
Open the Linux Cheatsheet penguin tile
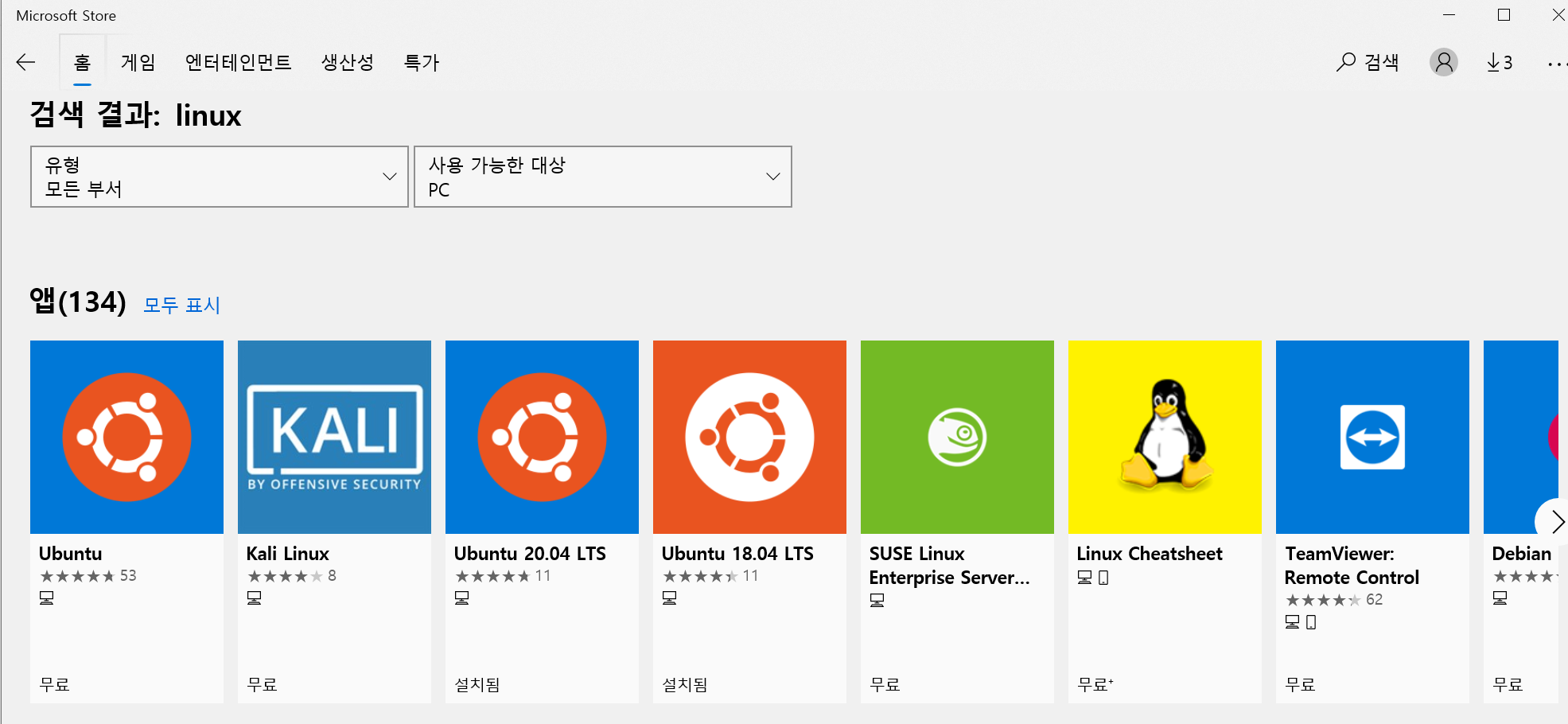(x=1165, y=437)
